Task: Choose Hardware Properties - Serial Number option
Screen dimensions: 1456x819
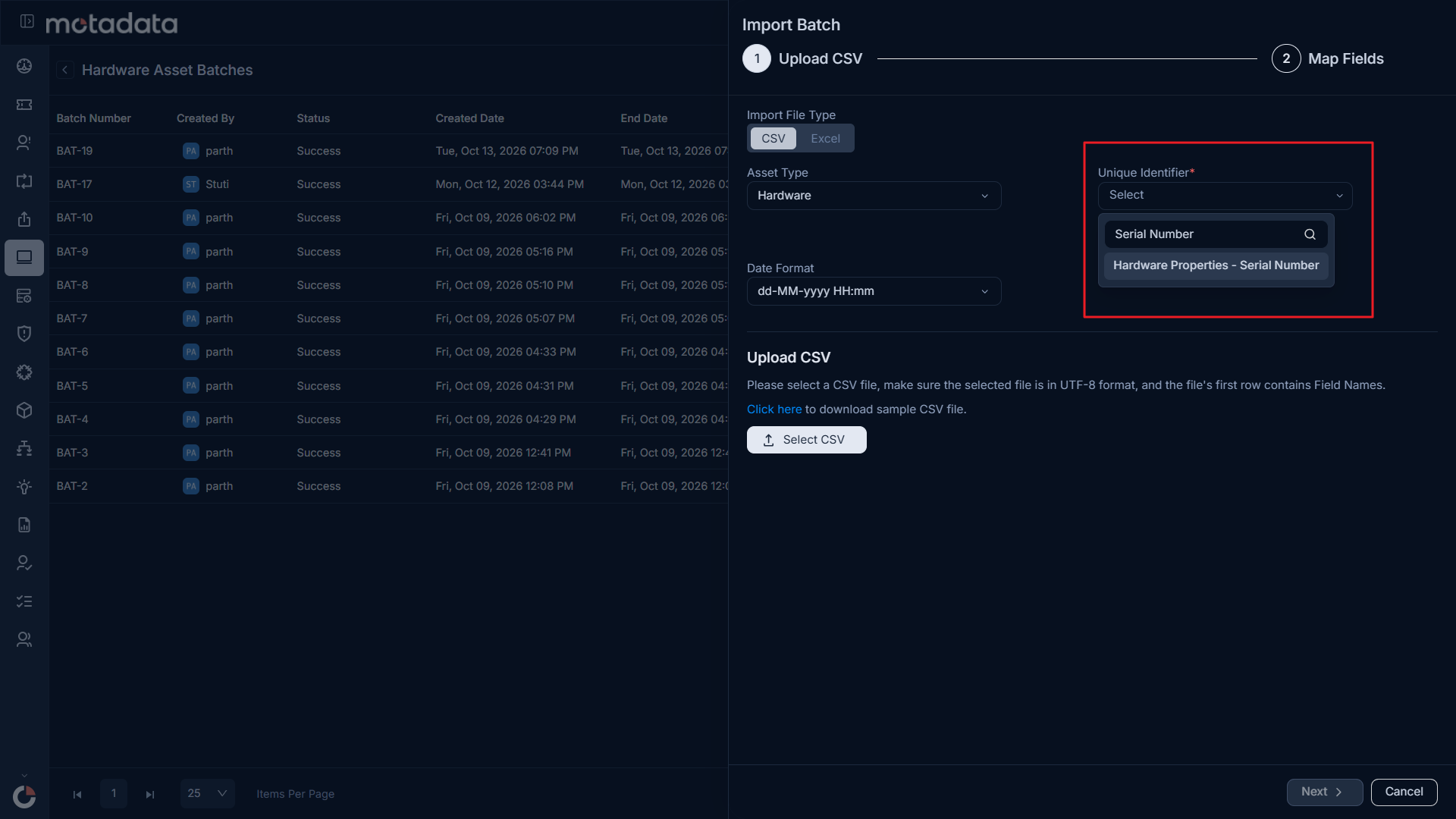Action: 1216,265
